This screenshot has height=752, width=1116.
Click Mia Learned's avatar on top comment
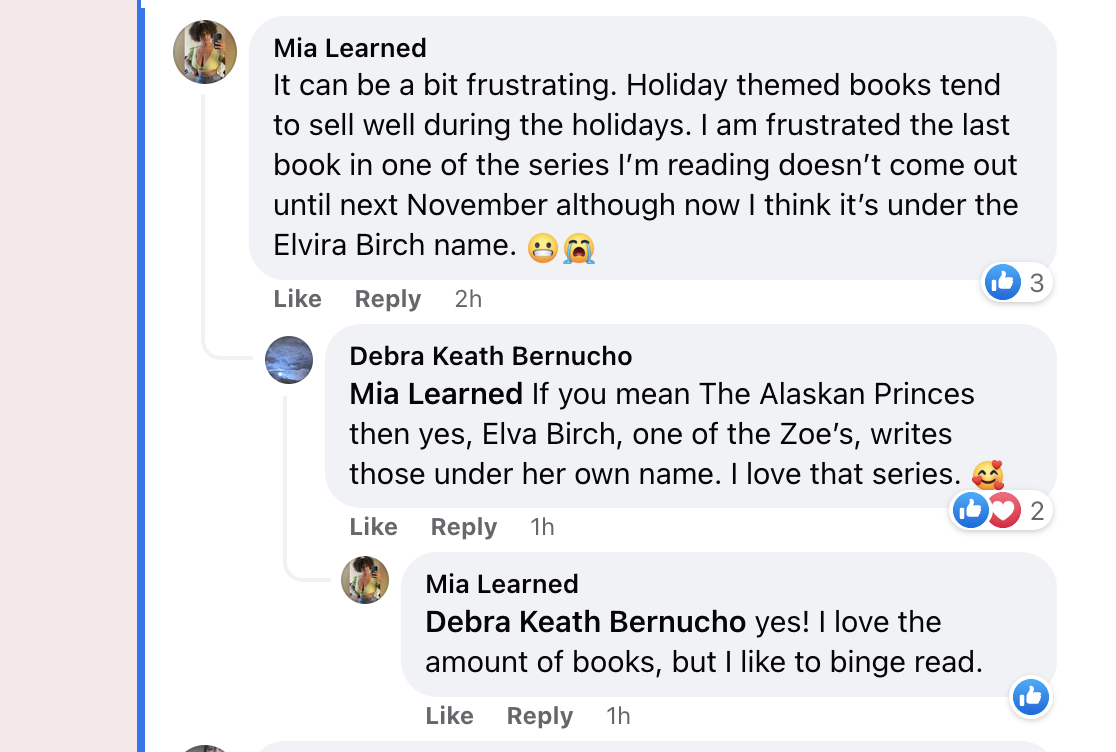pyautogui.click(x=205, y=51)
